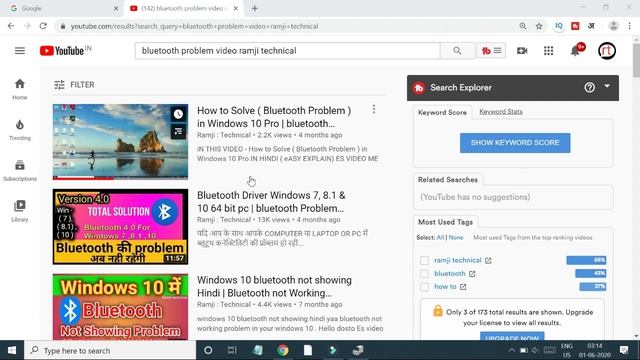Open the browser zoom magnifier icon
Screen dimensions: 640x360
pos(522,26)
